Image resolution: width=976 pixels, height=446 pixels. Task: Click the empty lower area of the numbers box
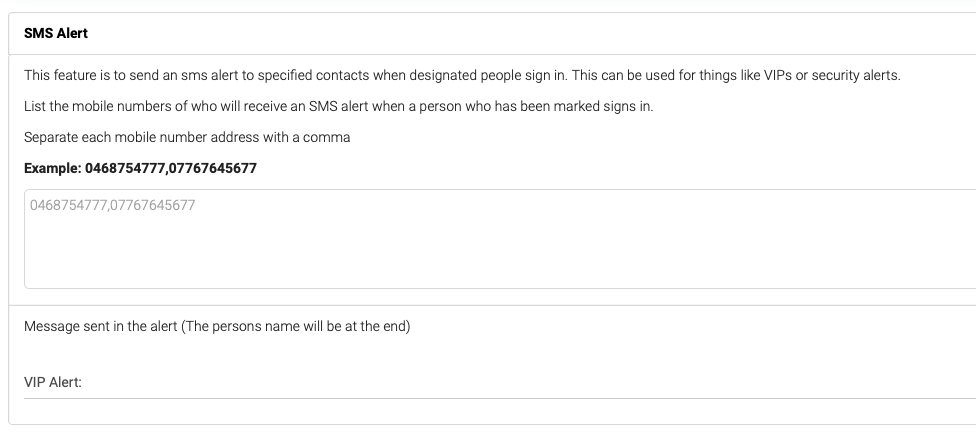pyautogui.click(x=500, y=261)
